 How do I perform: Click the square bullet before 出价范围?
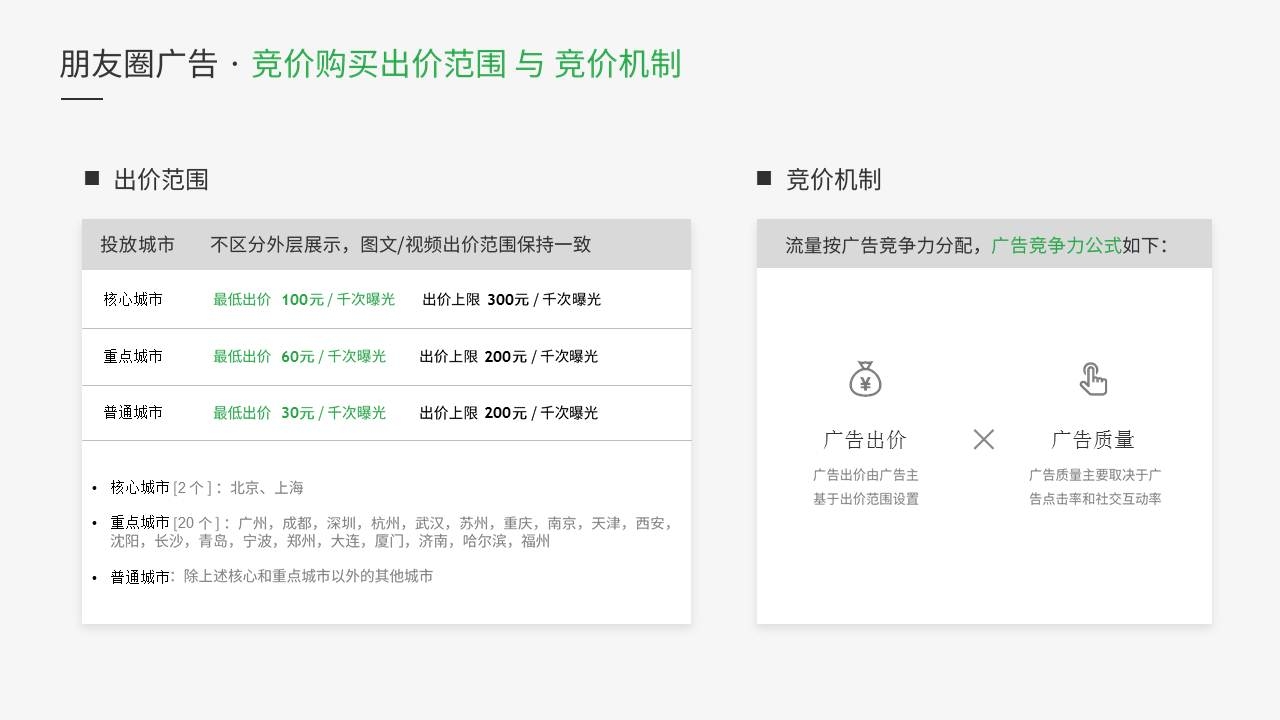point(92,179)
